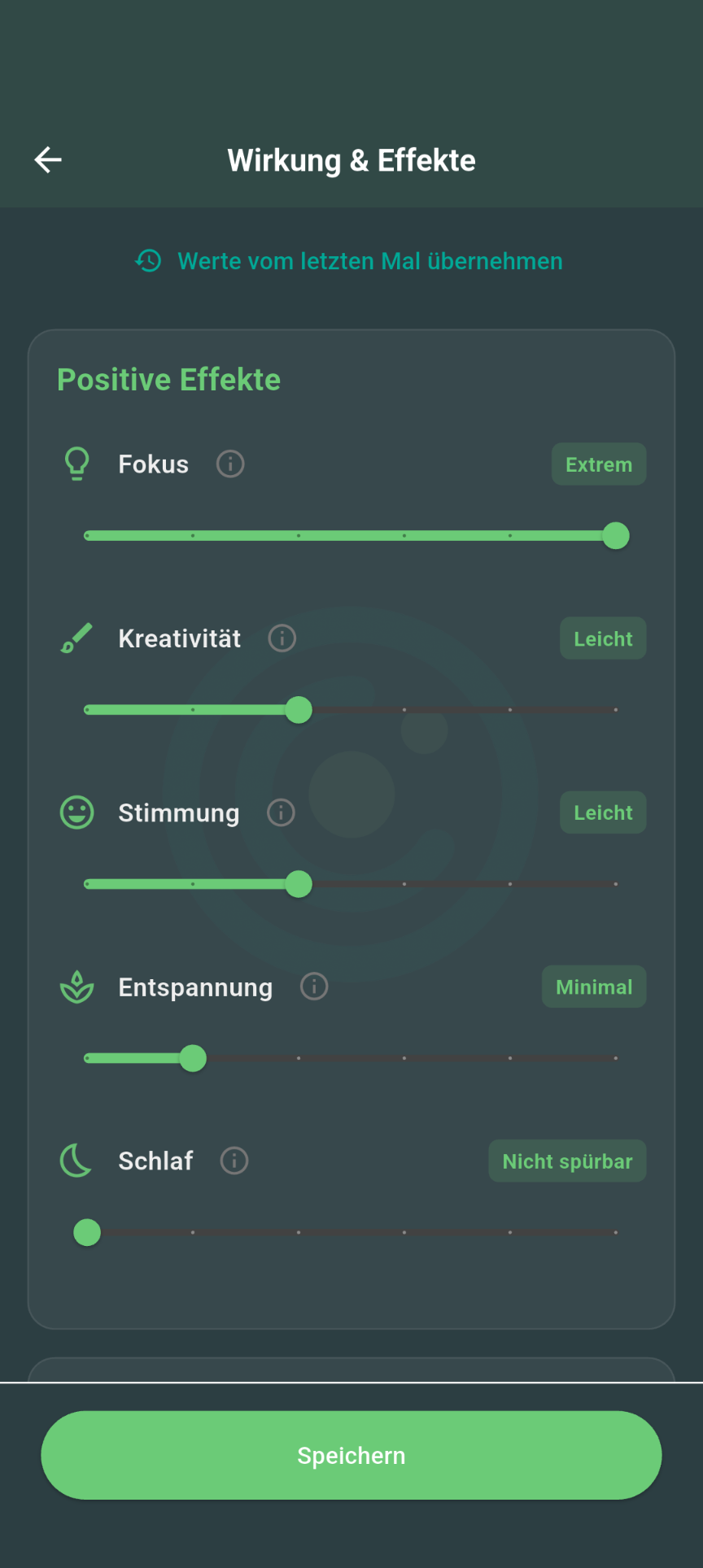Tap the Entspannung lotus leaf icon
Screen dimensions: 703x1568
click(77, 987)
